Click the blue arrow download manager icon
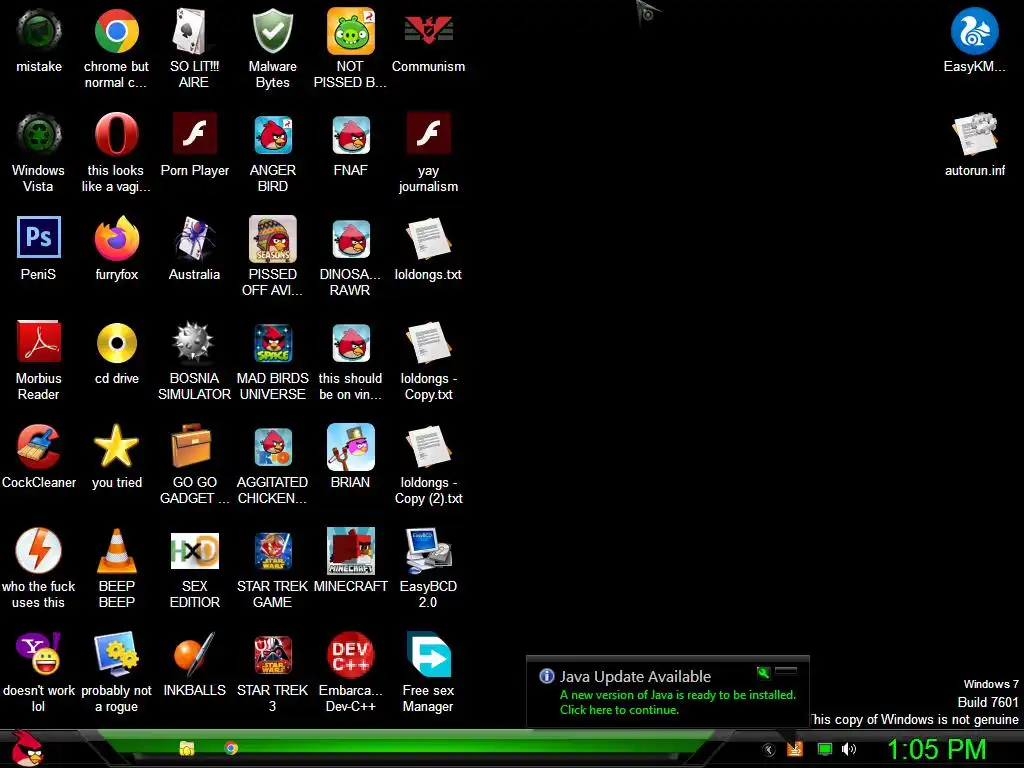The height and width of the screenshot is (768, 1024). [428, 654]
